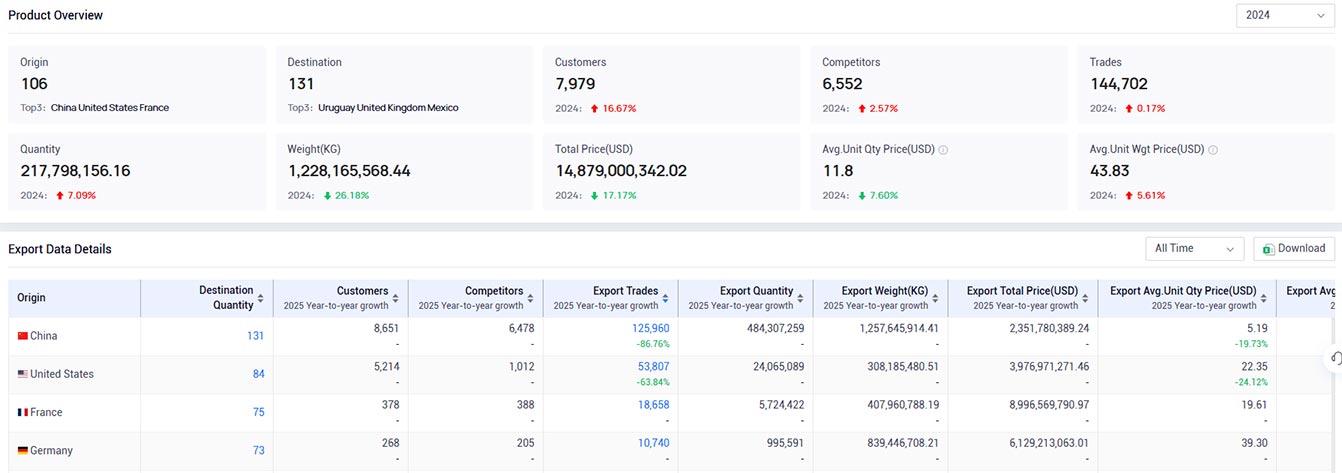1342x473 pixels.
Task: Click China in the Origin column
Action: pyautogui.click(x=44, y=336)
